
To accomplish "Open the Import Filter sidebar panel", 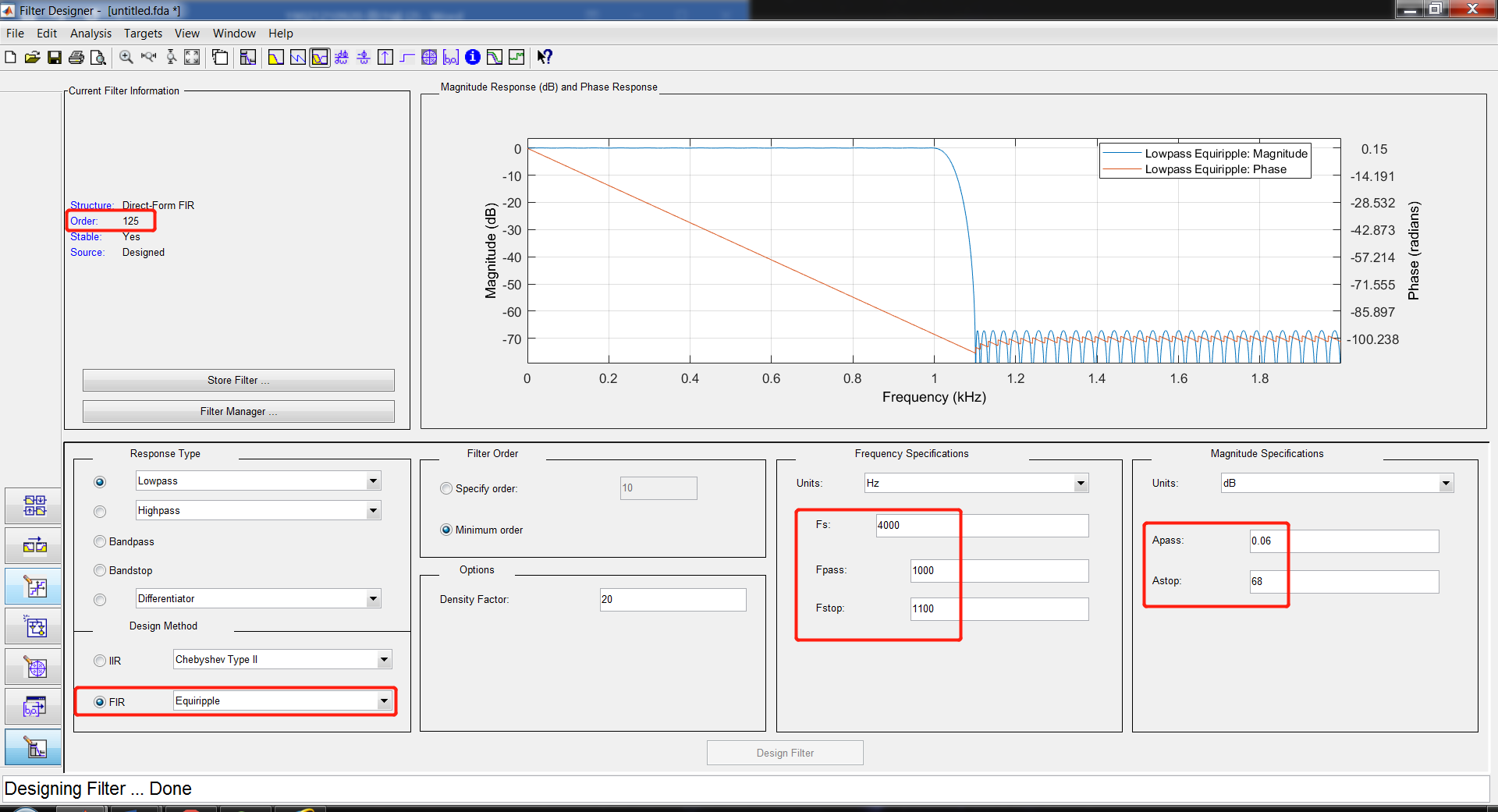I will (34, 707).
